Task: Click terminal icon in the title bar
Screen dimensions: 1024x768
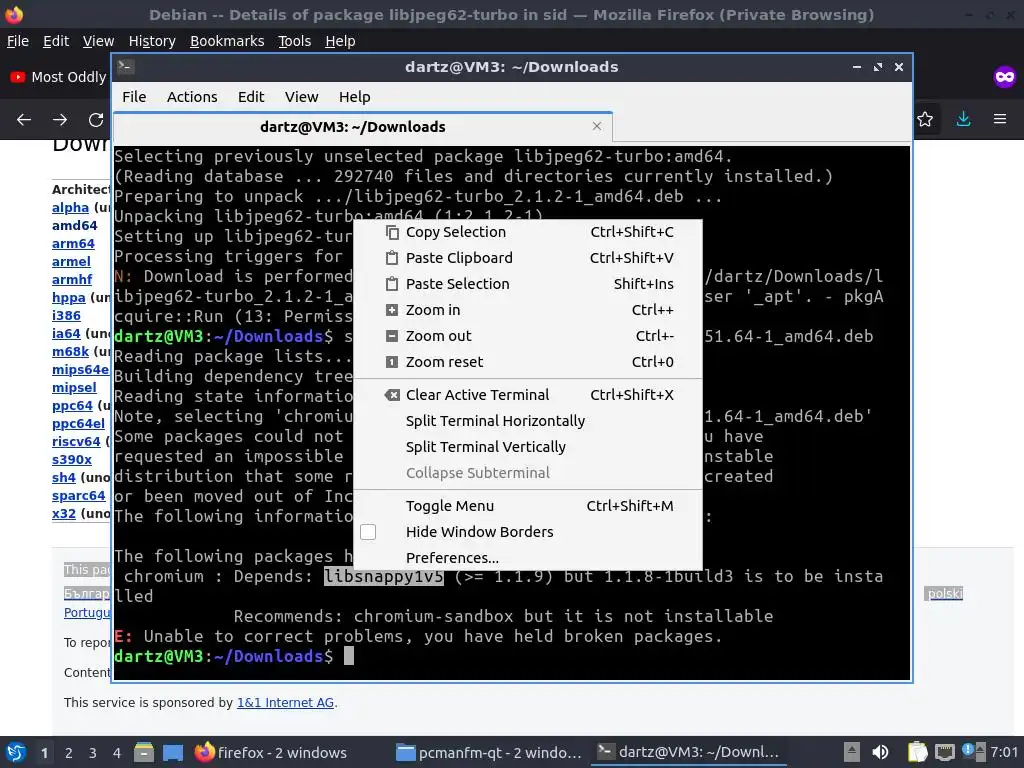Action: 125,66
